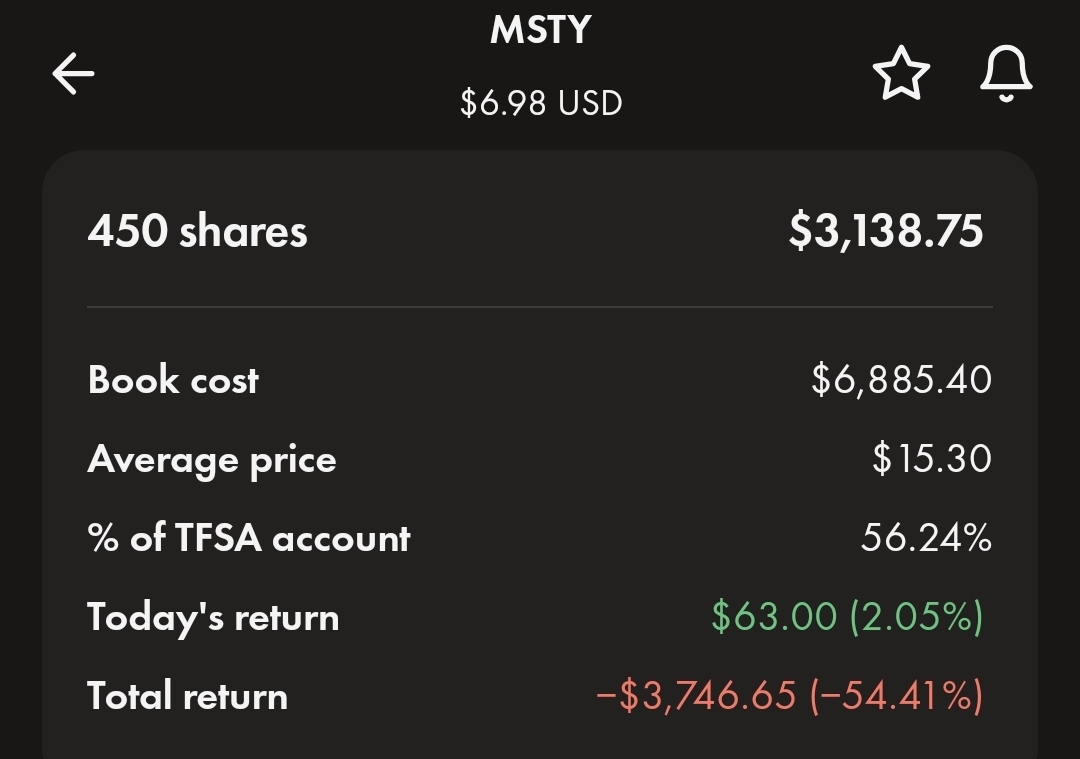Image resolution: width=1080 pixels, height=759 pixels.
Task: Tap the 56.24% account percentage
Action: tap(926, 538)
